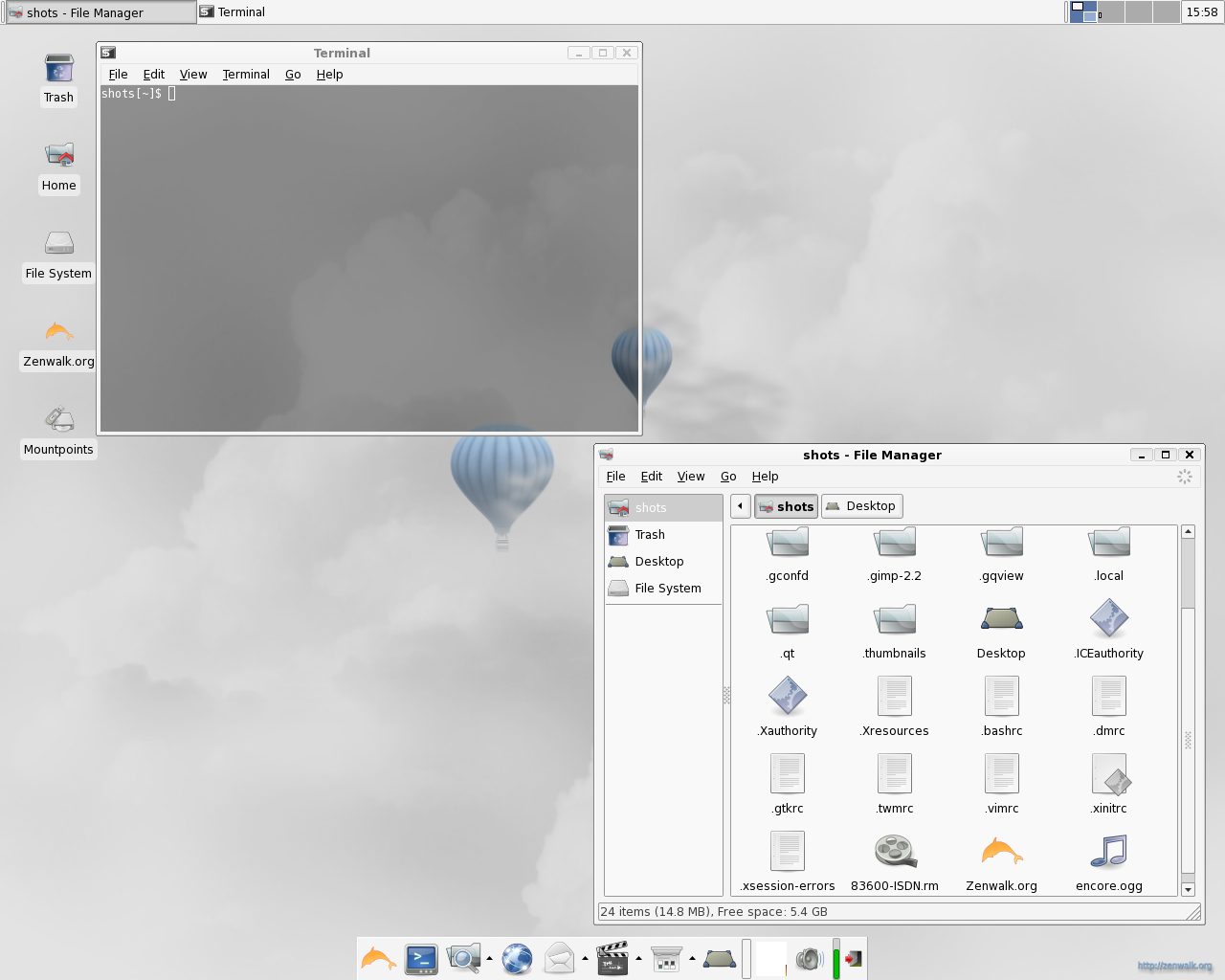Screen dimensions: 1225x980
Task: Click the volume speaker icon in panel
Action: pos(810,958)
